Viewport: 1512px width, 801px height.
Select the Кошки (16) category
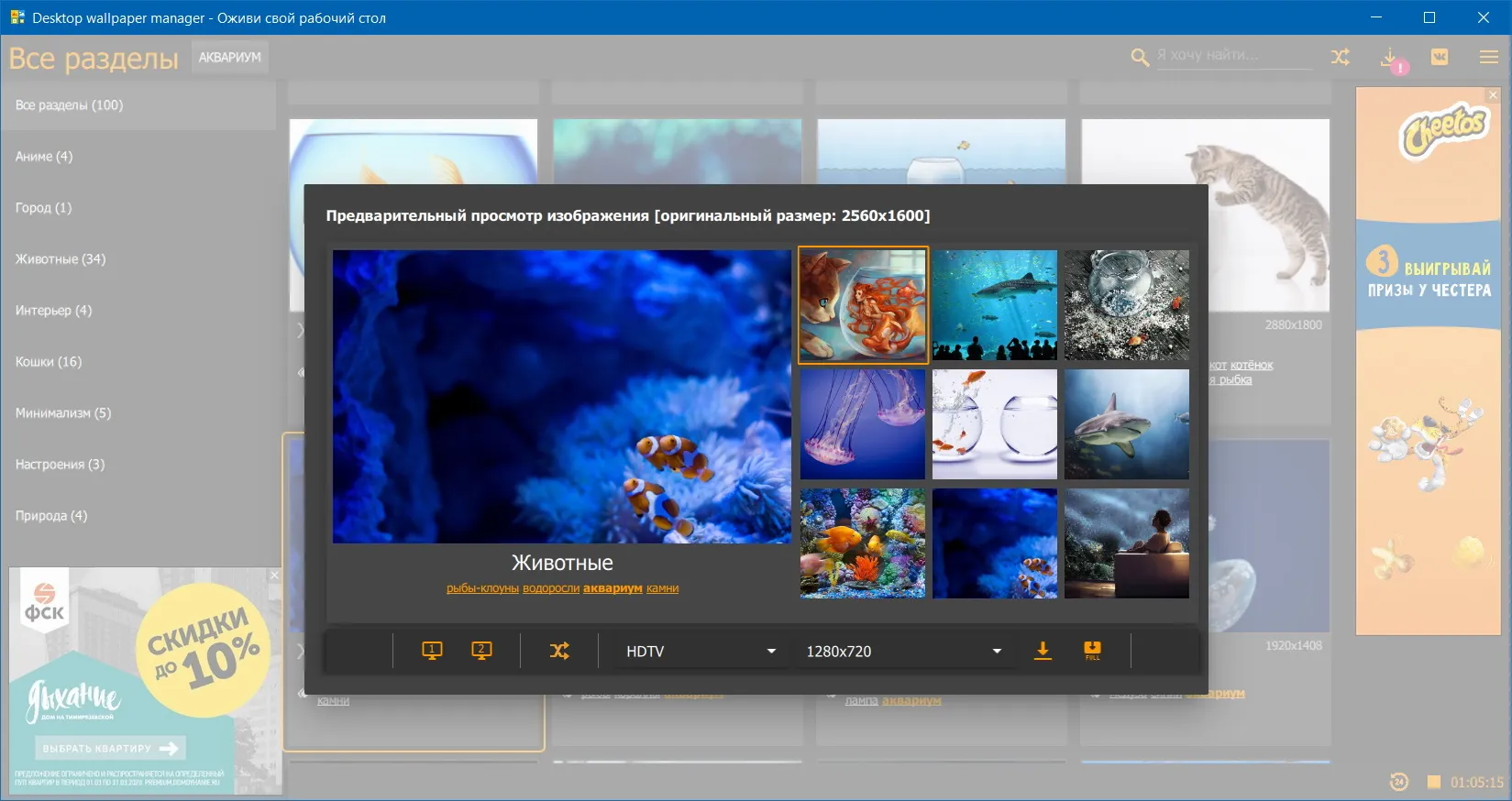49,362
